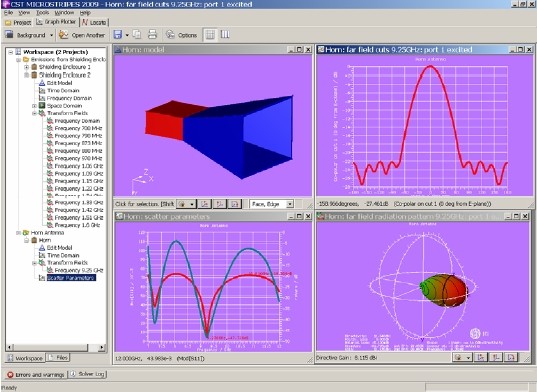Select the grid tile-windows layout icon
537x392 pixels.
(x=210, y=35)
